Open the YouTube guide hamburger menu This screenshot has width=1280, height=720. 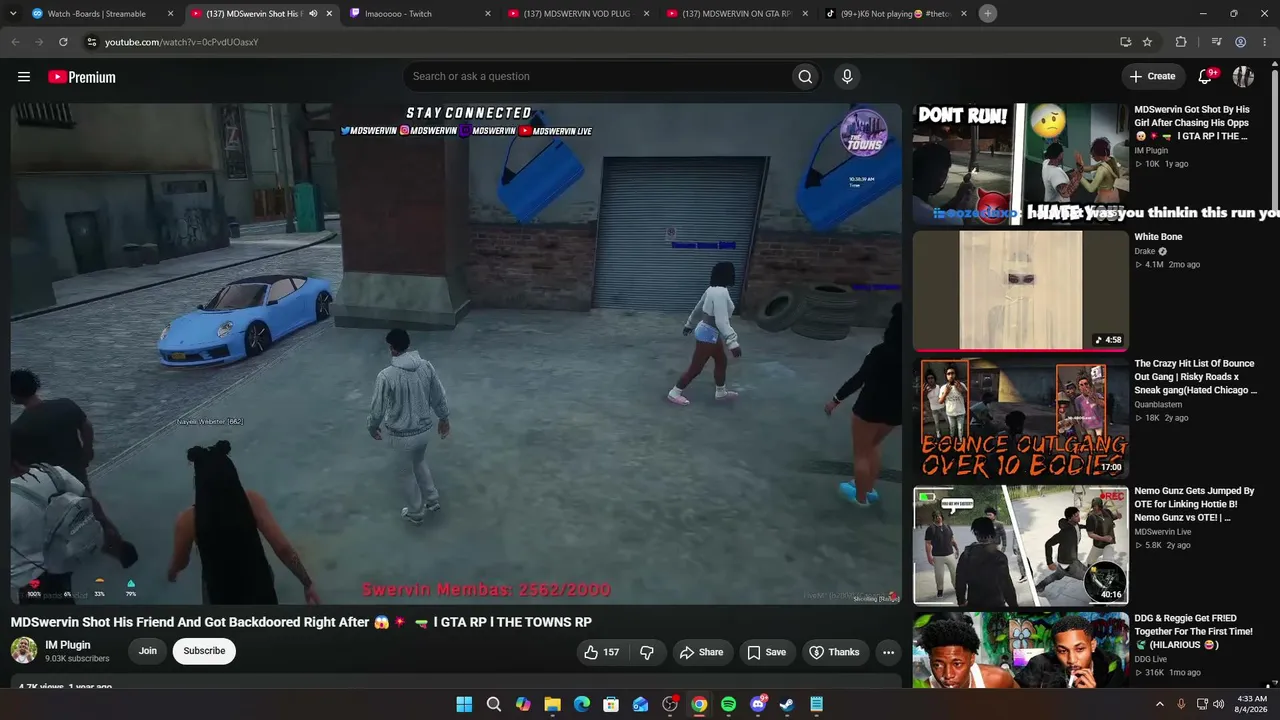24,77
